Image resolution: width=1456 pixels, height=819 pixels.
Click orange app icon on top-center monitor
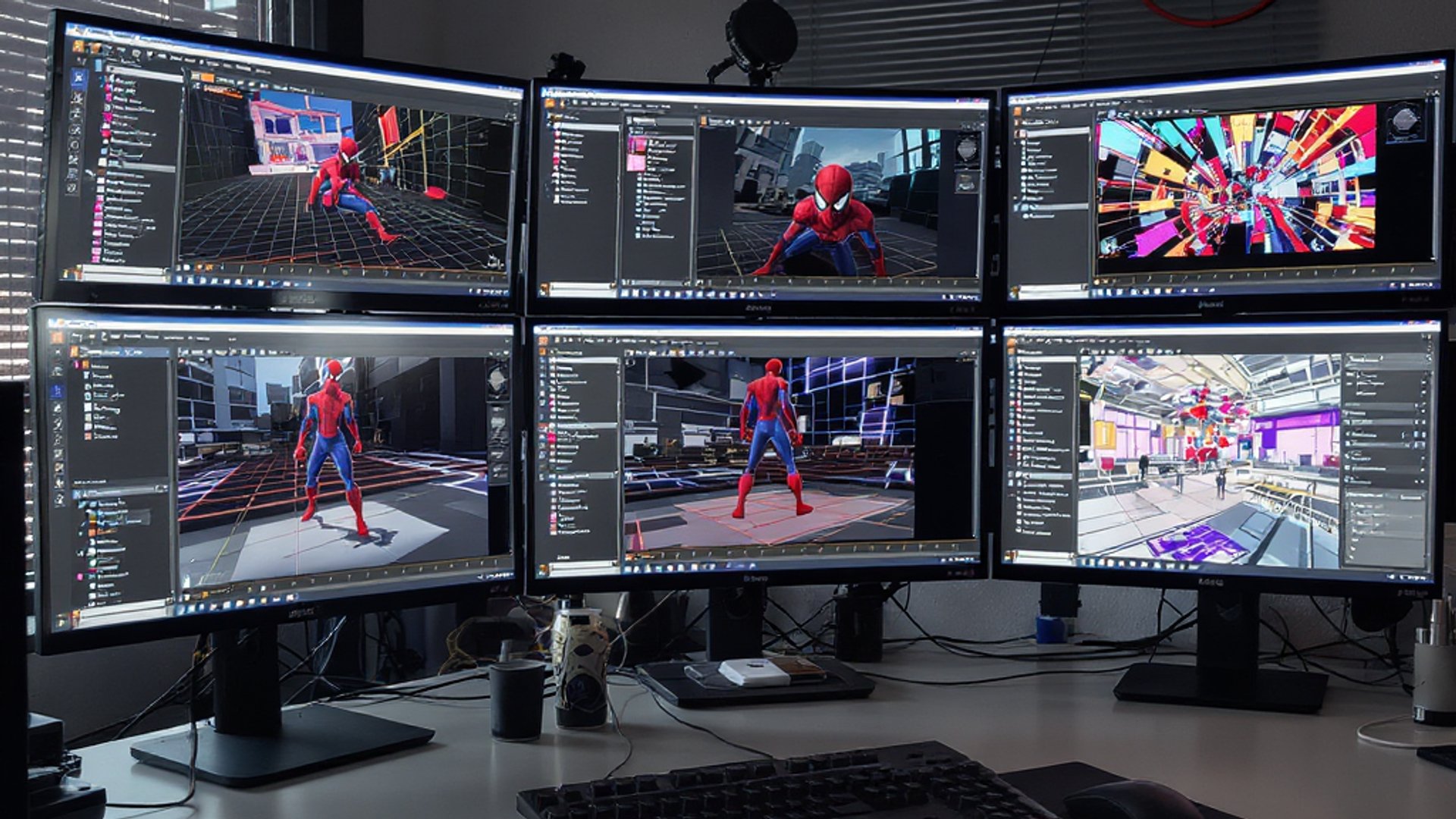coord(548,103)
